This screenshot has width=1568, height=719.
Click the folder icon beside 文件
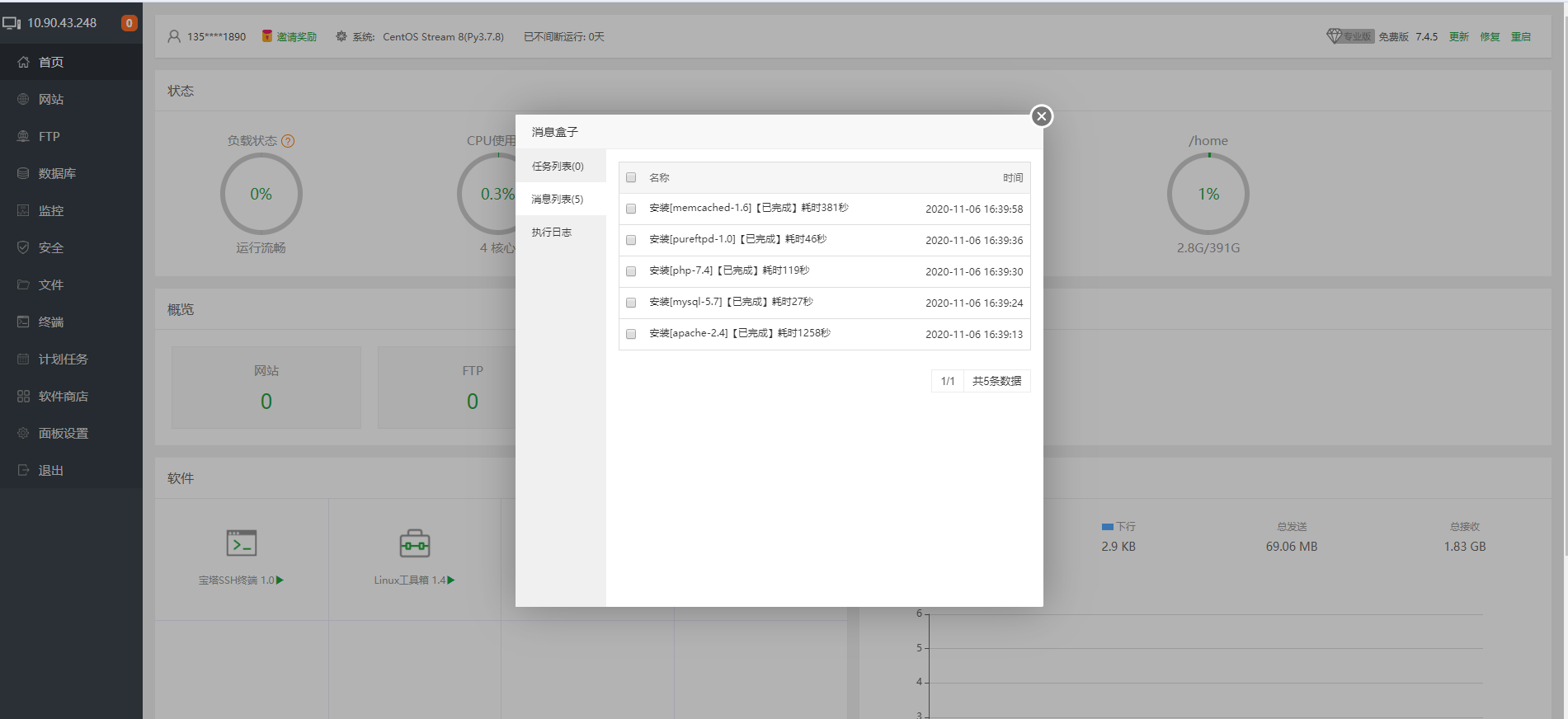pyautogui.click(x=23, y=284)
